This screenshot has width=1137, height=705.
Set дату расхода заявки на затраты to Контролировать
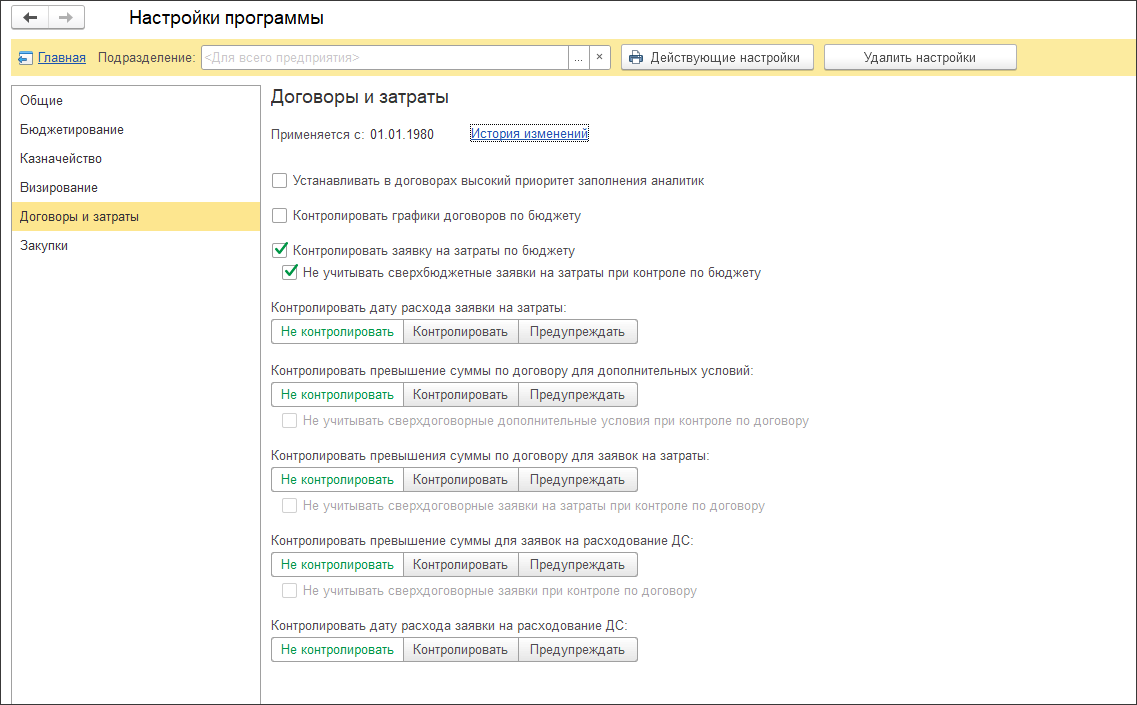[460, 332]
